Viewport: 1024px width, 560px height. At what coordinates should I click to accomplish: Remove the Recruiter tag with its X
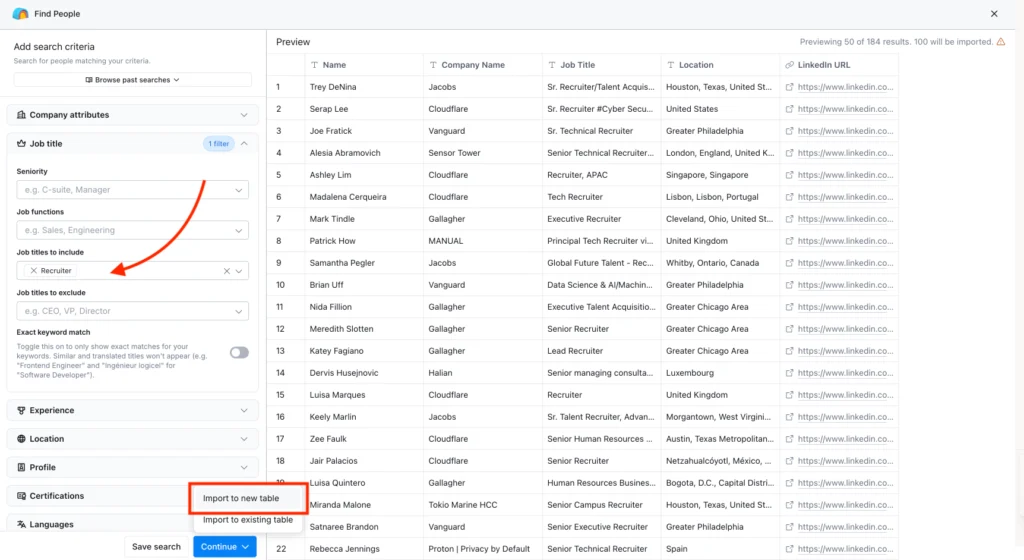pyautogui.click(x=34, y=271)
